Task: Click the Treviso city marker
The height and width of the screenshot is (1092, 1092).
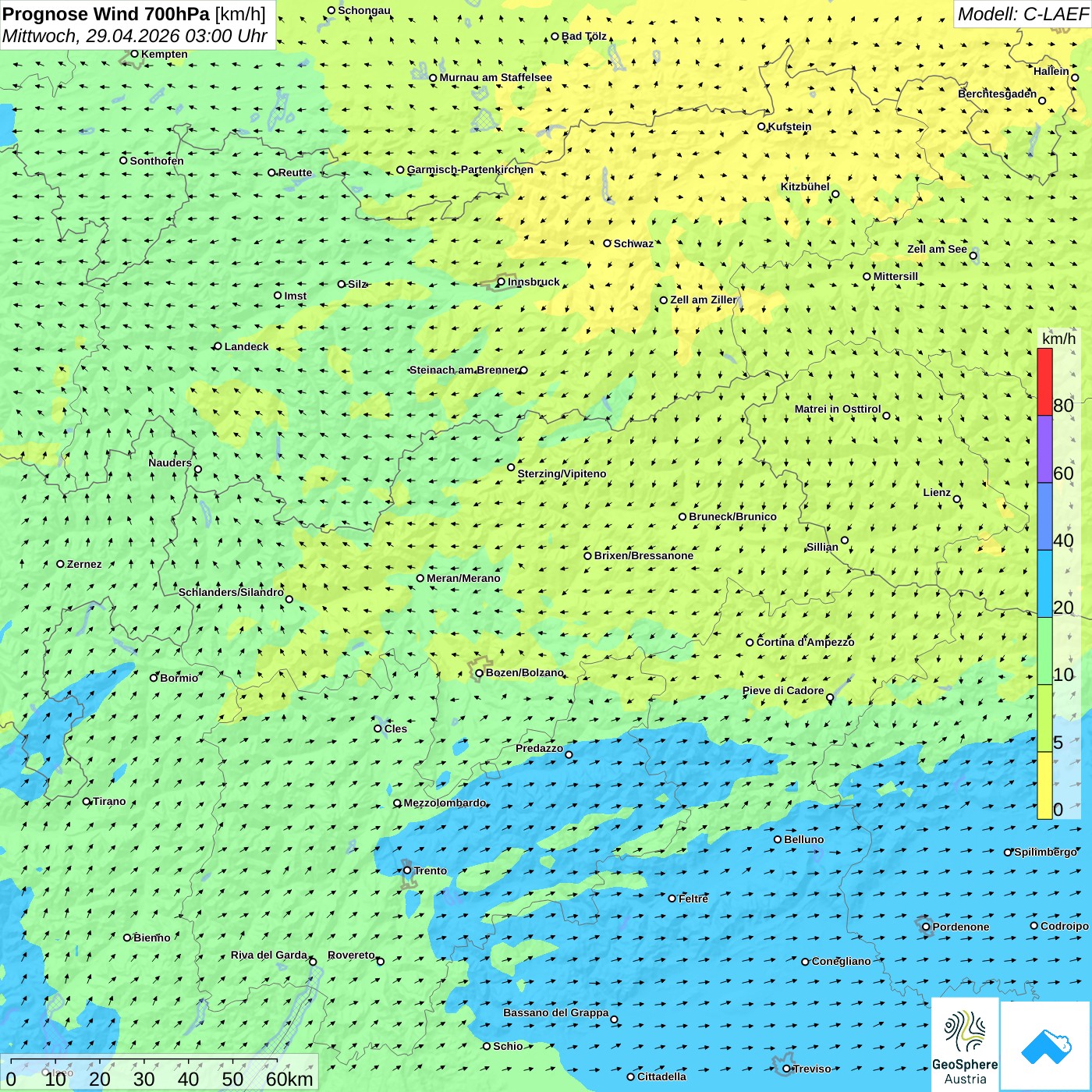Action: point(786,1069)
